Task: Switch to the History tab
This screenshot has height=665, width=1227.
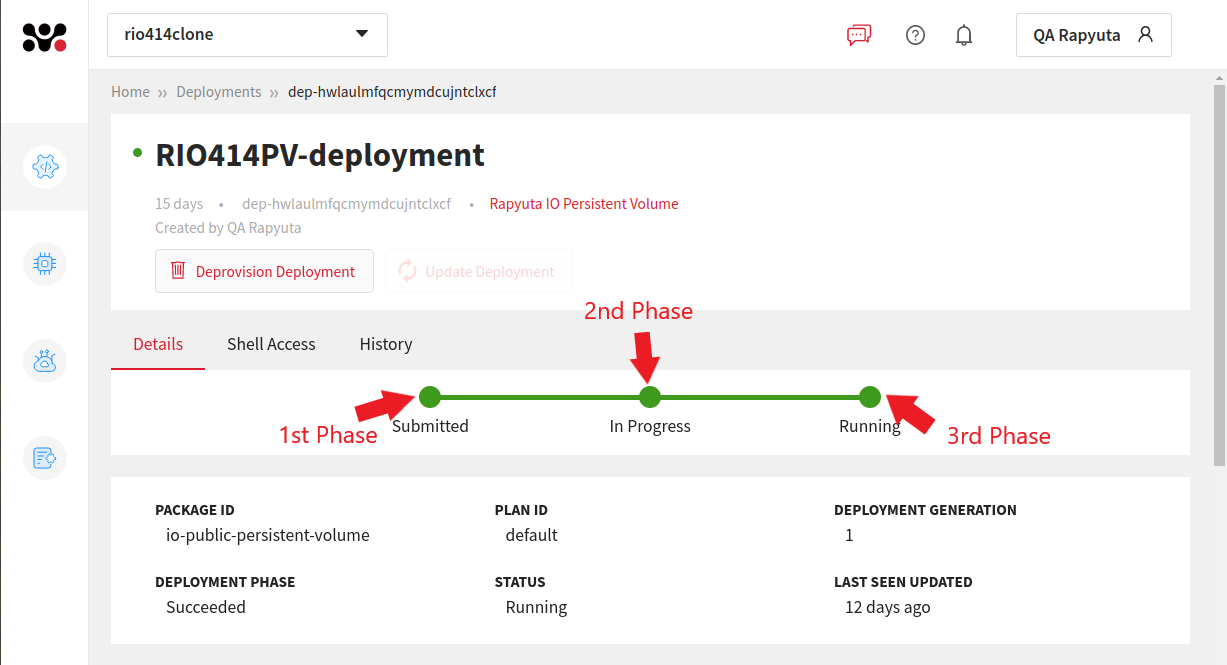Action: [x=386, y=344]
